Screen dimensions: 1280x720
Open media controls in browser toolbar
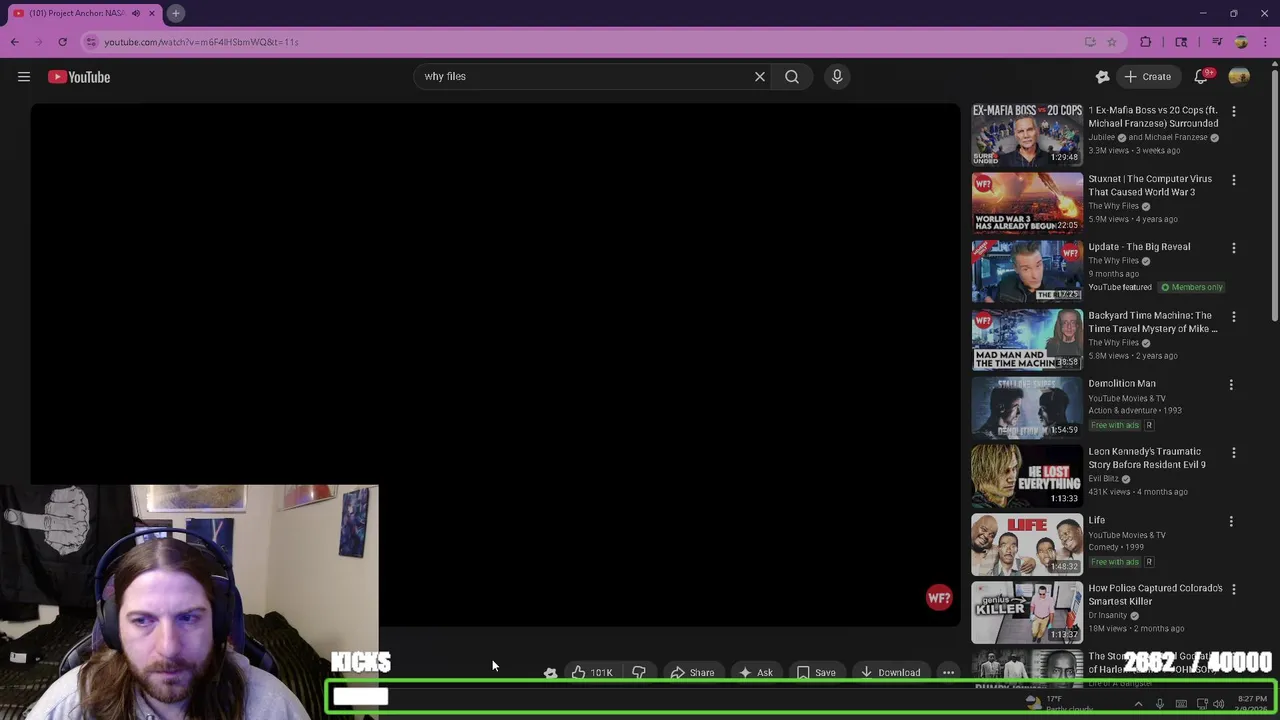pyautogui.click(x=1216, y=42)
